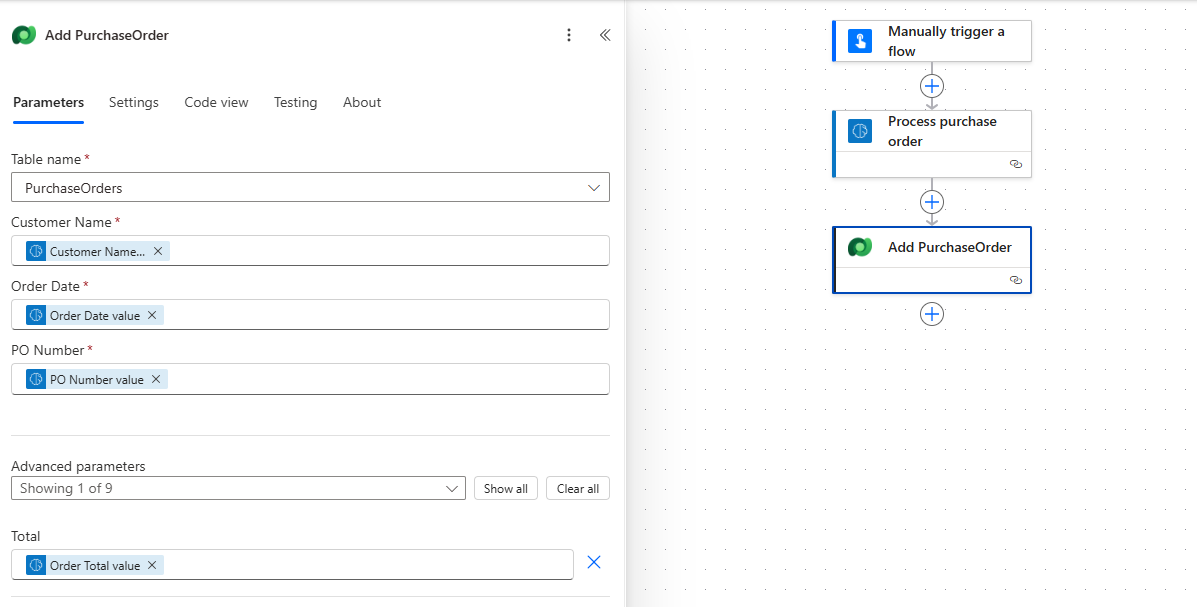
Task: Switch to the Code view tab
Action: tap(216, 102)
